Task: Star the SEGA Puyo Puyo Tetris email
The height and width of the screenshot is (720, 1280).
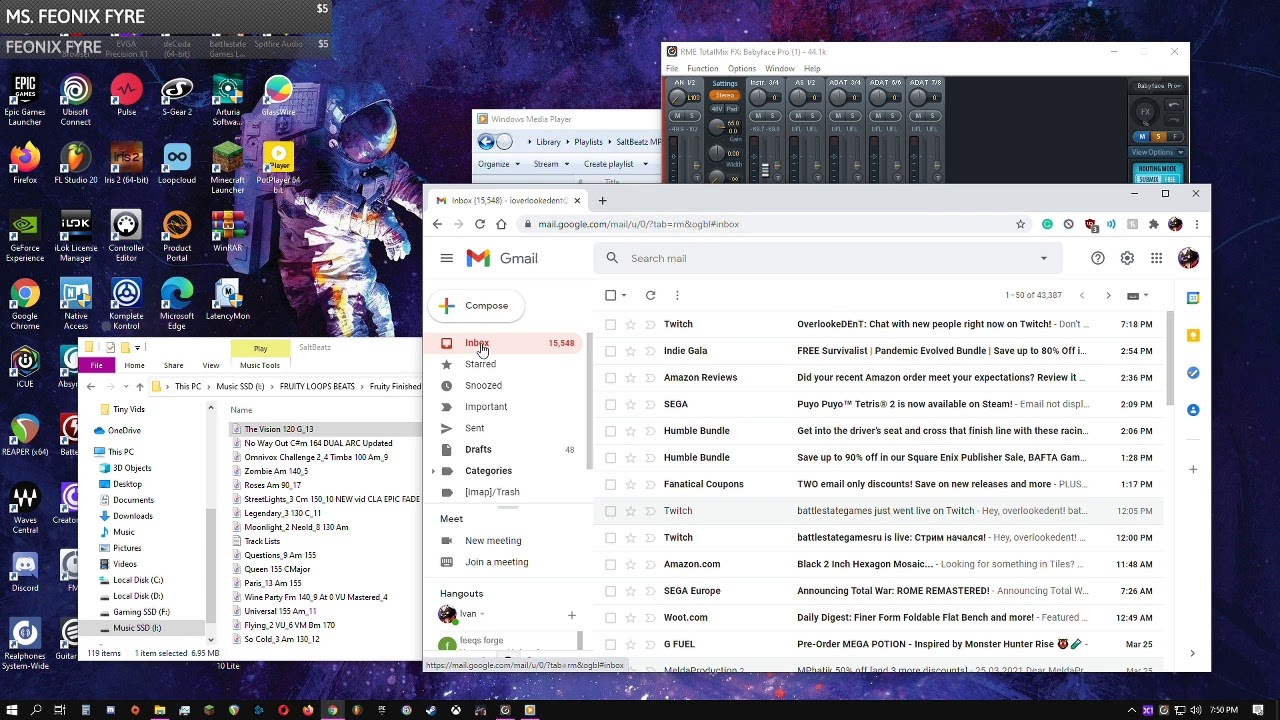Action: pos(630,404)
